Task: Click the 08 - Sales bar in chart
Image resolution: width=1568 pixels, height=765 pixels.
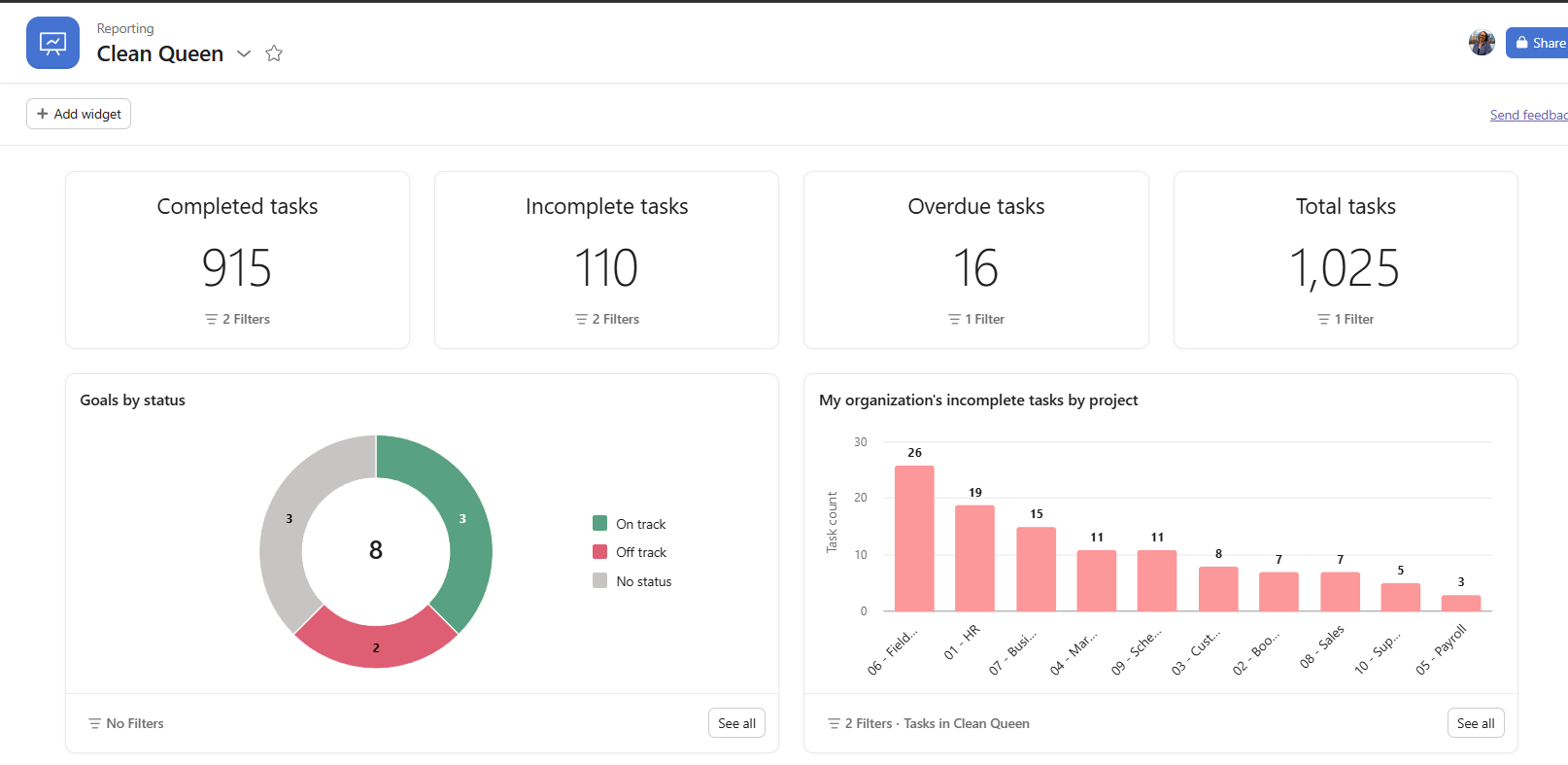Action: click(1340, 592)
